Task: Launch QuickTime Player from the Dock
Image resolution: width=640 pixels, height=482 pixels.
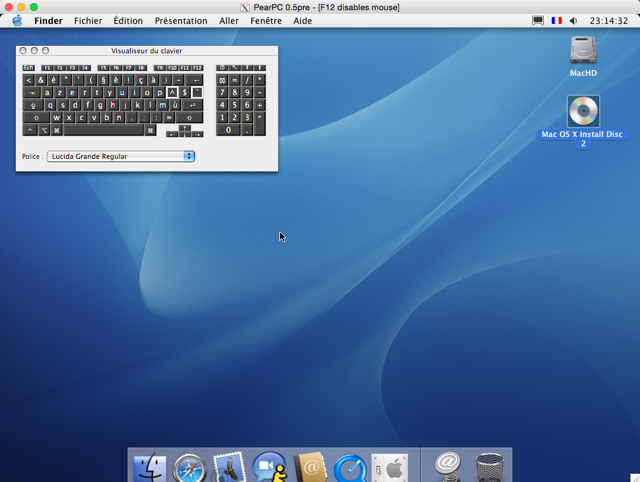Action: point(350,469)
